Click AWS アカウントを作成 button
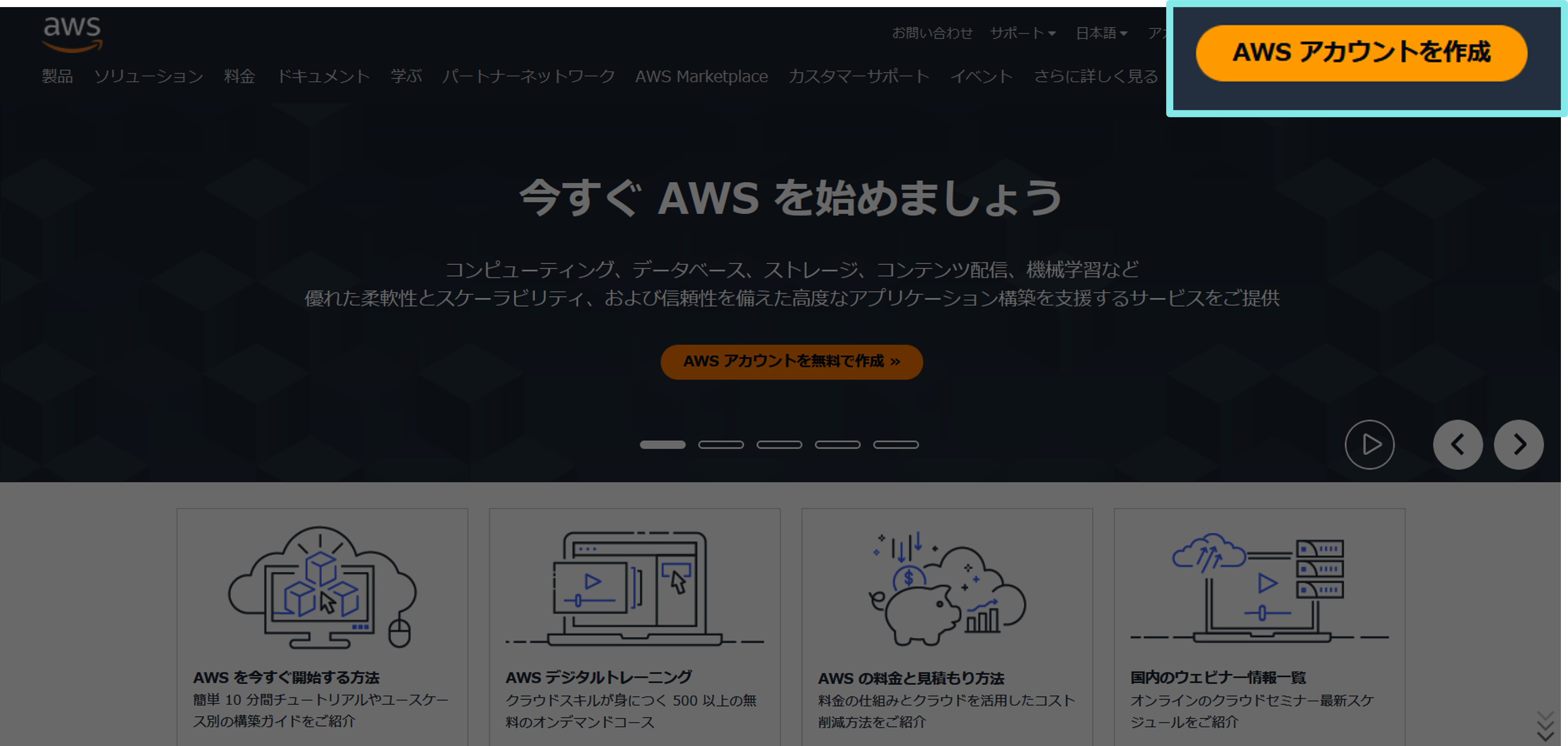Screen dimensions: 1568x746 (1361, 53)
